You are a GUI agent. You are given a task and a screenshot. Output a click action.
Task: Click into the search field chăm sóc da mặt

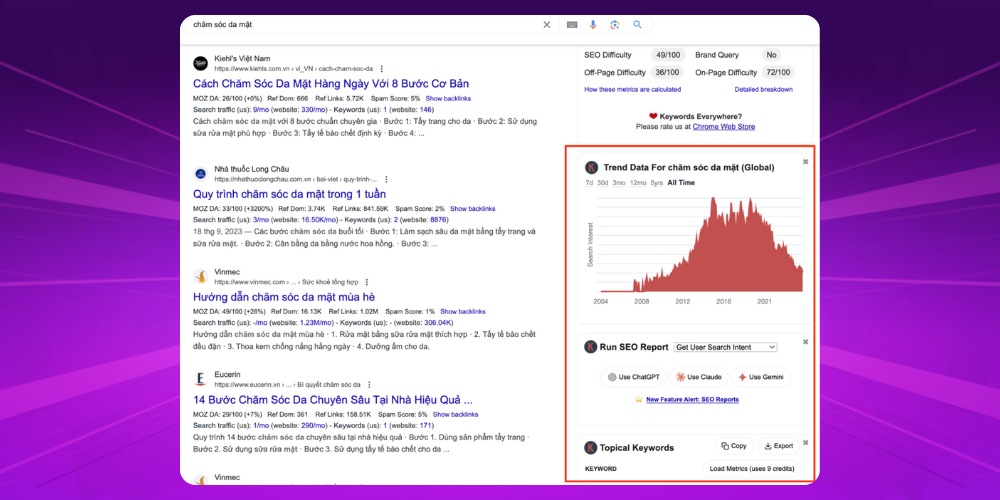click(x=364, y=25)
